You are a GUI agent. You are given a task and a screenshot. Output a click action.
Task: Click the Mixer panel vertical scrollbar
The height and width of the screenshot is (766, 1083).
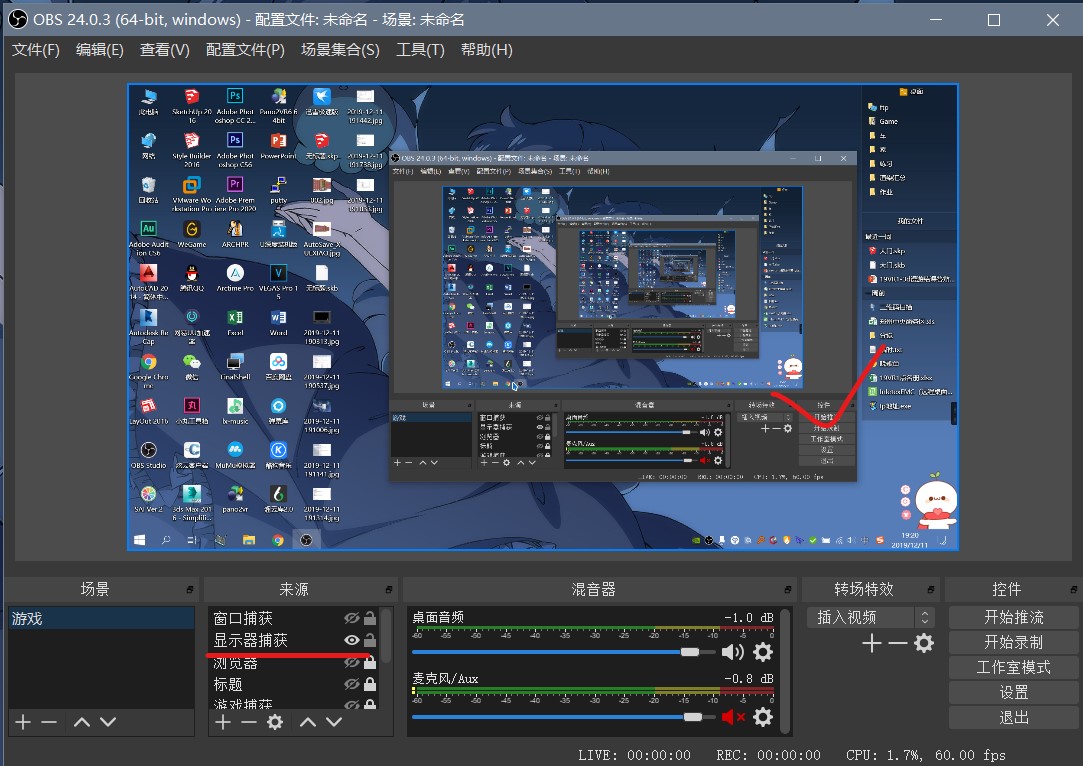click(x=785, y=670)
